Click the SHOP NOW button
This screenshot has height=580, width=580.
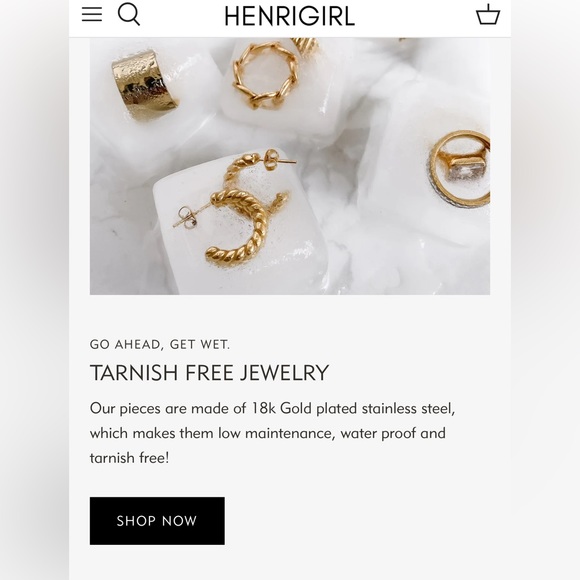[157, 520]
